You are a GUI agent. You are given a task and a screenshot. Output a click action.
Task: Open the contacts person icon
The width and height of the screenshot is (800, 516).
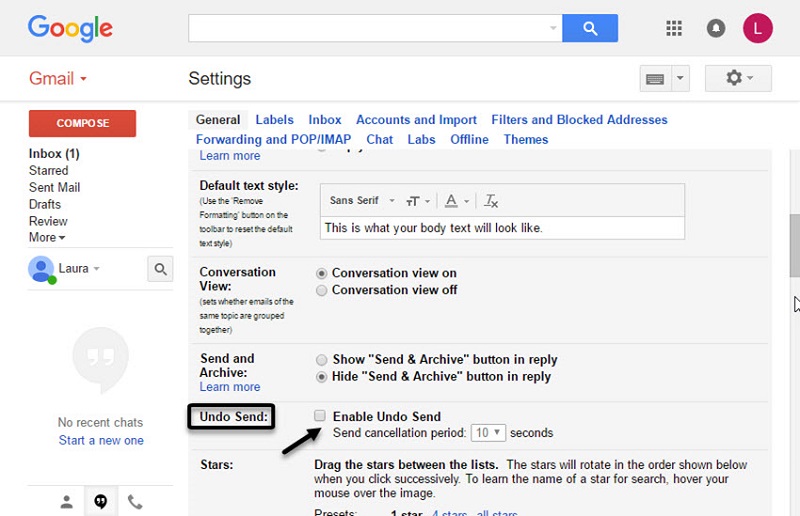pyautogui.click(x=66, y=502)
